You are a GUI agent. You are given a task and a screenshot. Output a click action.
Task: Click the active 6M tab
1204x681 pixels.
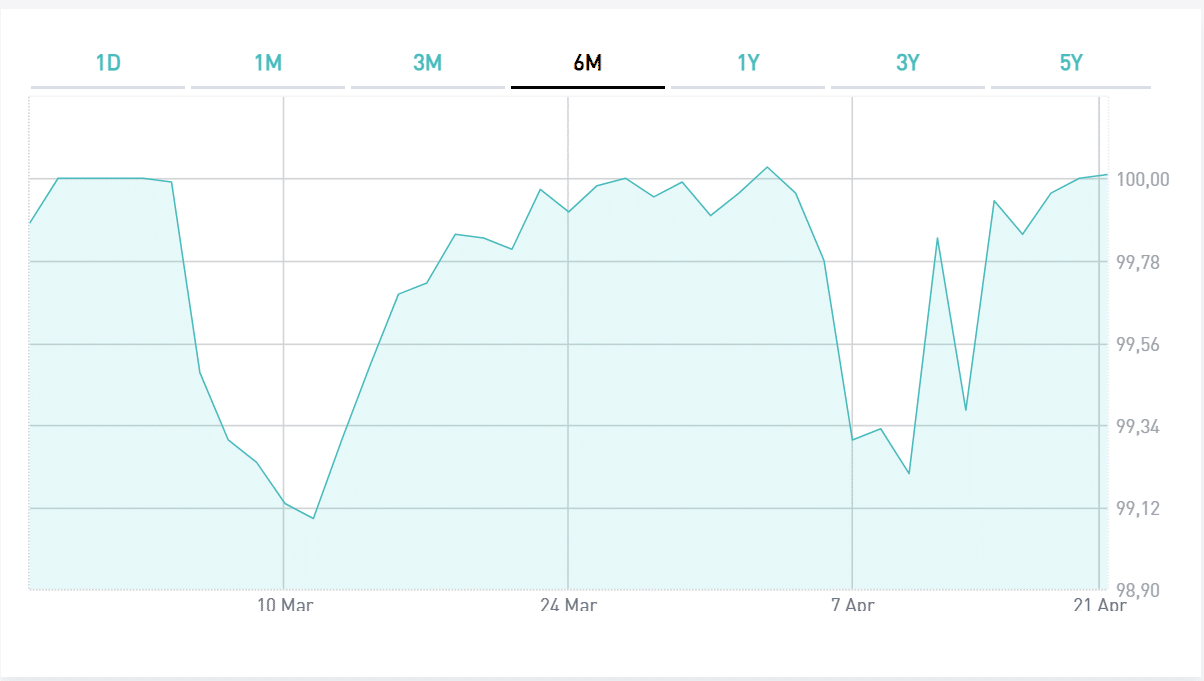588,64
